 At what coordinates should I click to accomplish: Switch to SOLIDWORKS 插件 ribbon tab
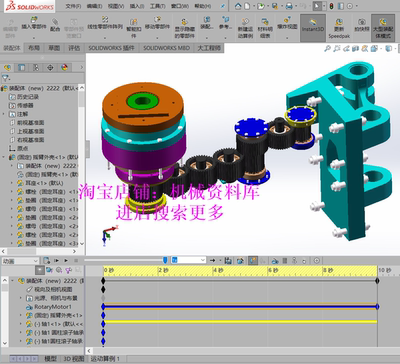click(111, 48)
